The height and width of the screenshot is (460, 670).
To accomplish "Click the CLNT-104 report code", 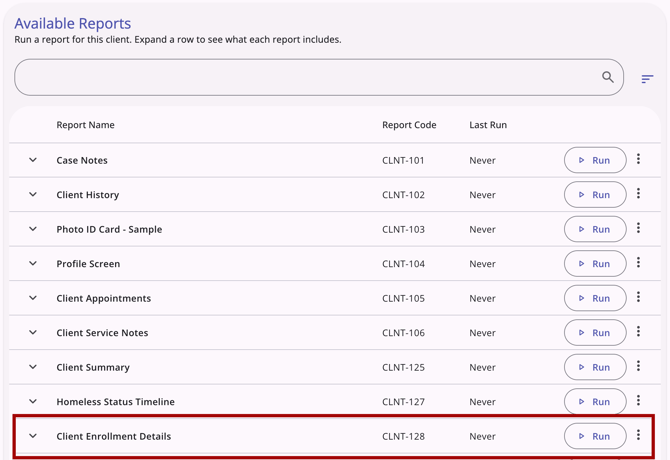I will point(403,264).
